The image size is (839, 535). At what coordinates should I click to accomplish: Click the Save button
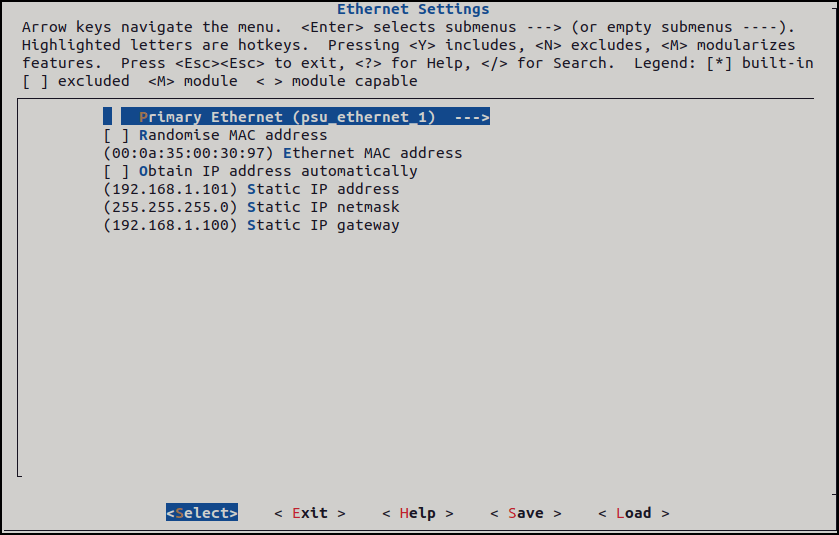pos(526,513)
